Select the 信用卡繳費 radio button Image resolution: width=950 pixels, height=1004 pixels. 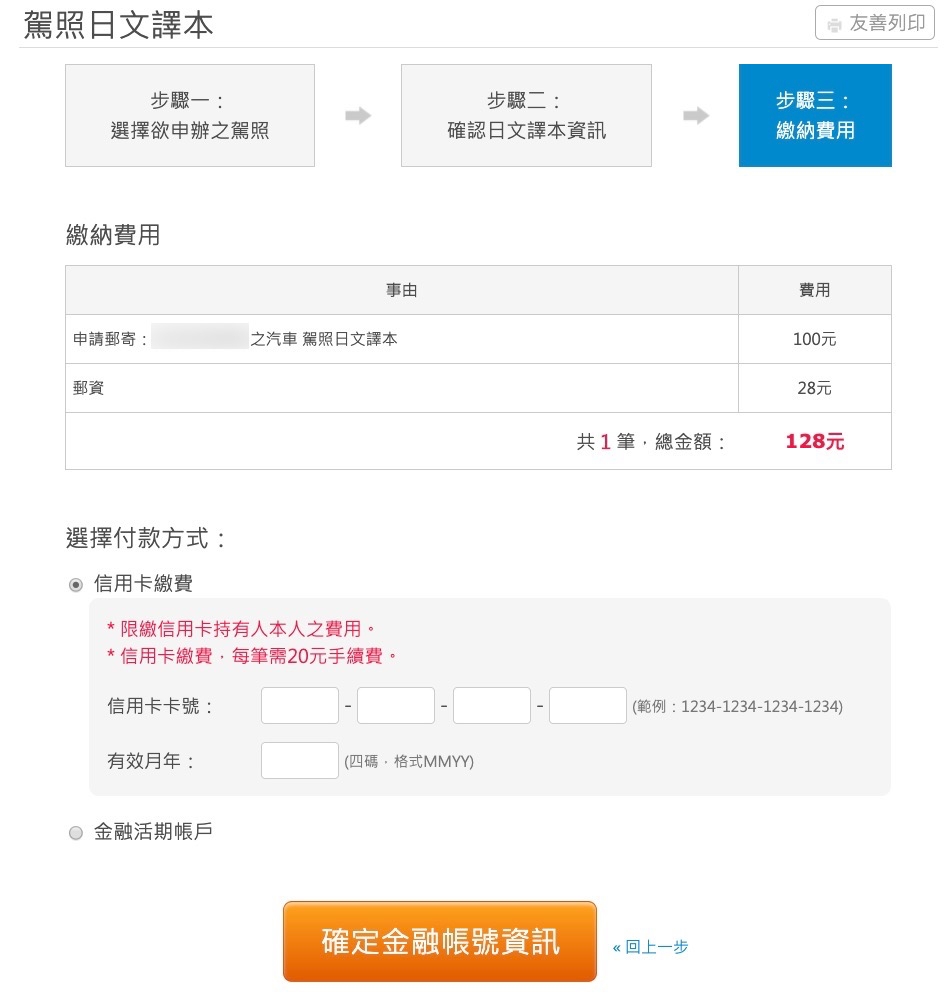pos(76,585)
